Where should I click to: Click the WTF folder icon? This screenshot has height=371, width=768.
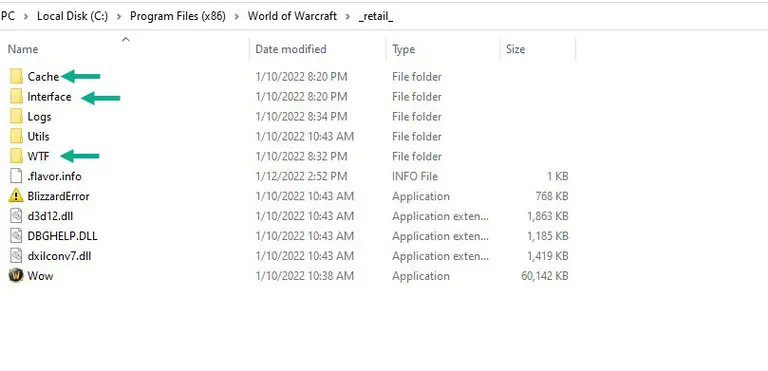[x=16, y=156]
